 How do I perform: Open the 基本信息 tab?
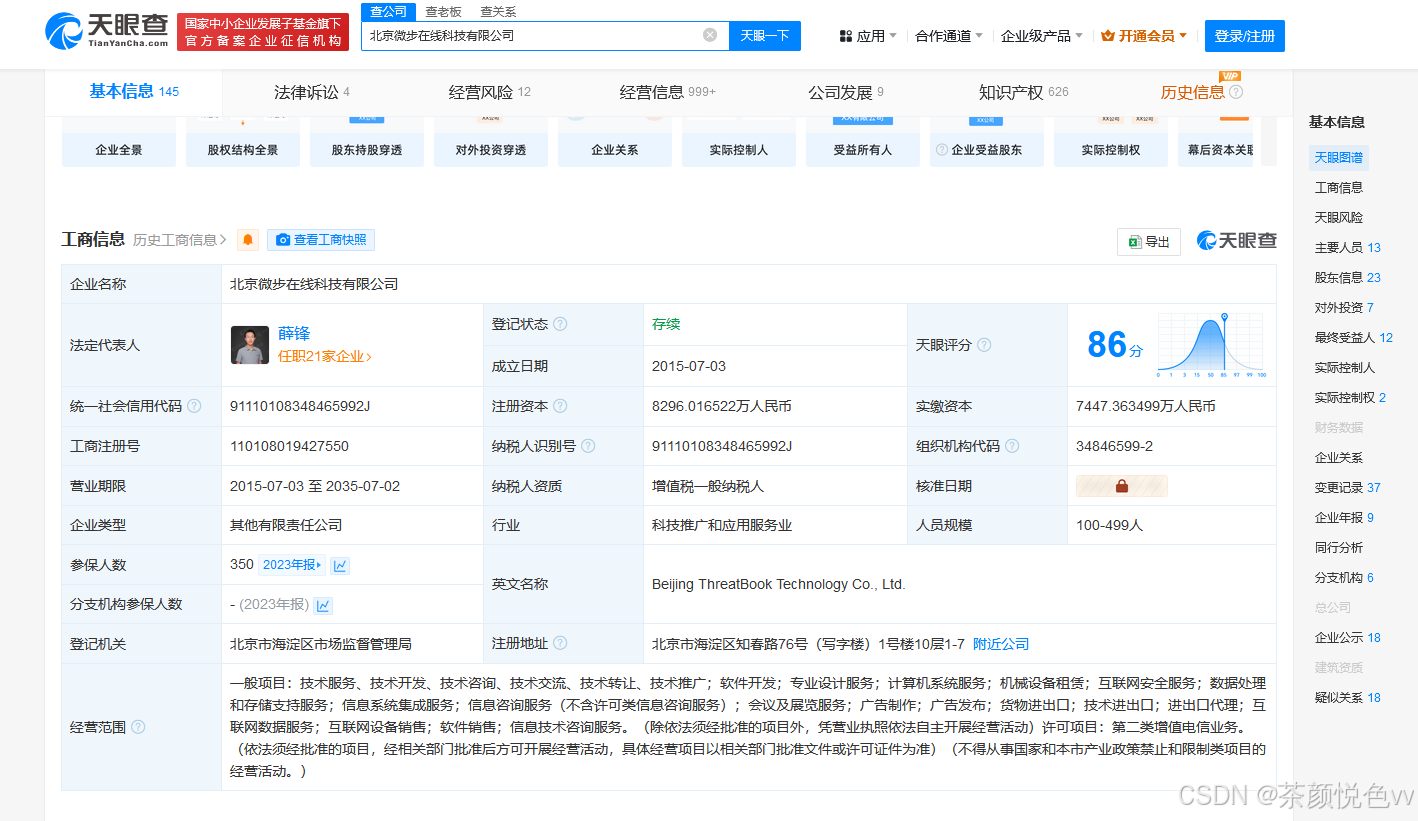pos(134,92)
